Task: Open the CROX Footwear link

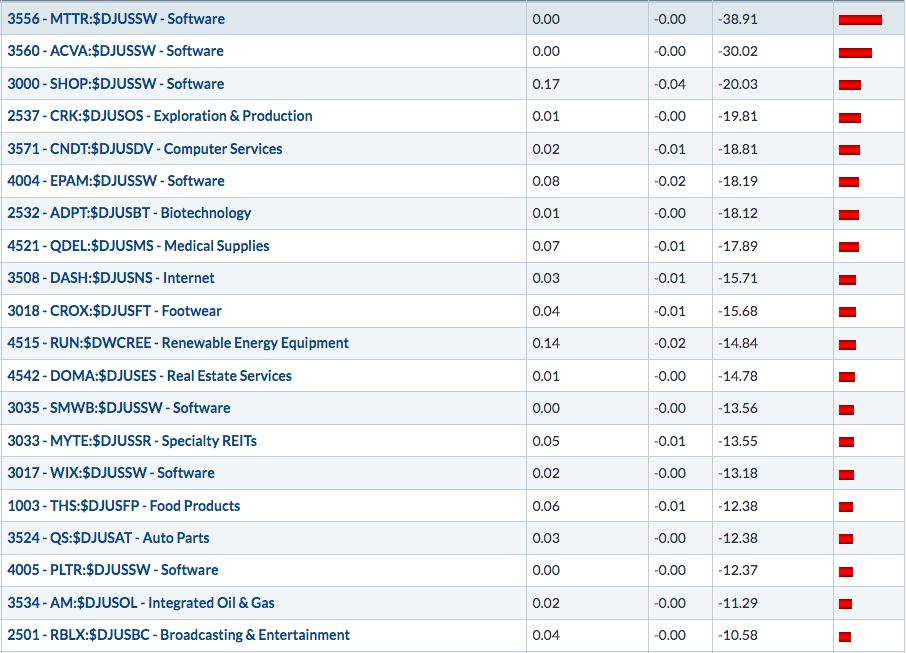Action: pyautogui.click(x=114, y=311)
